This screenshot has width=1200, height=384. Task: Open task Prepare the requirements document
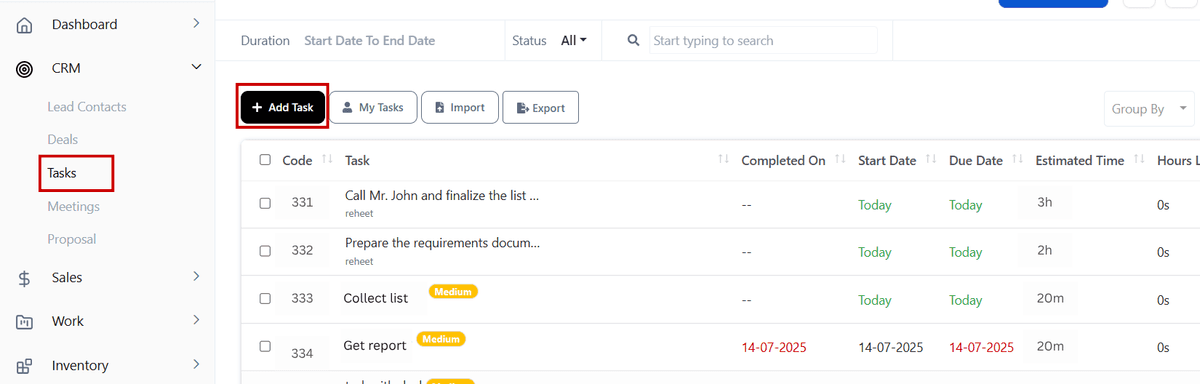(x=442, y=243)
